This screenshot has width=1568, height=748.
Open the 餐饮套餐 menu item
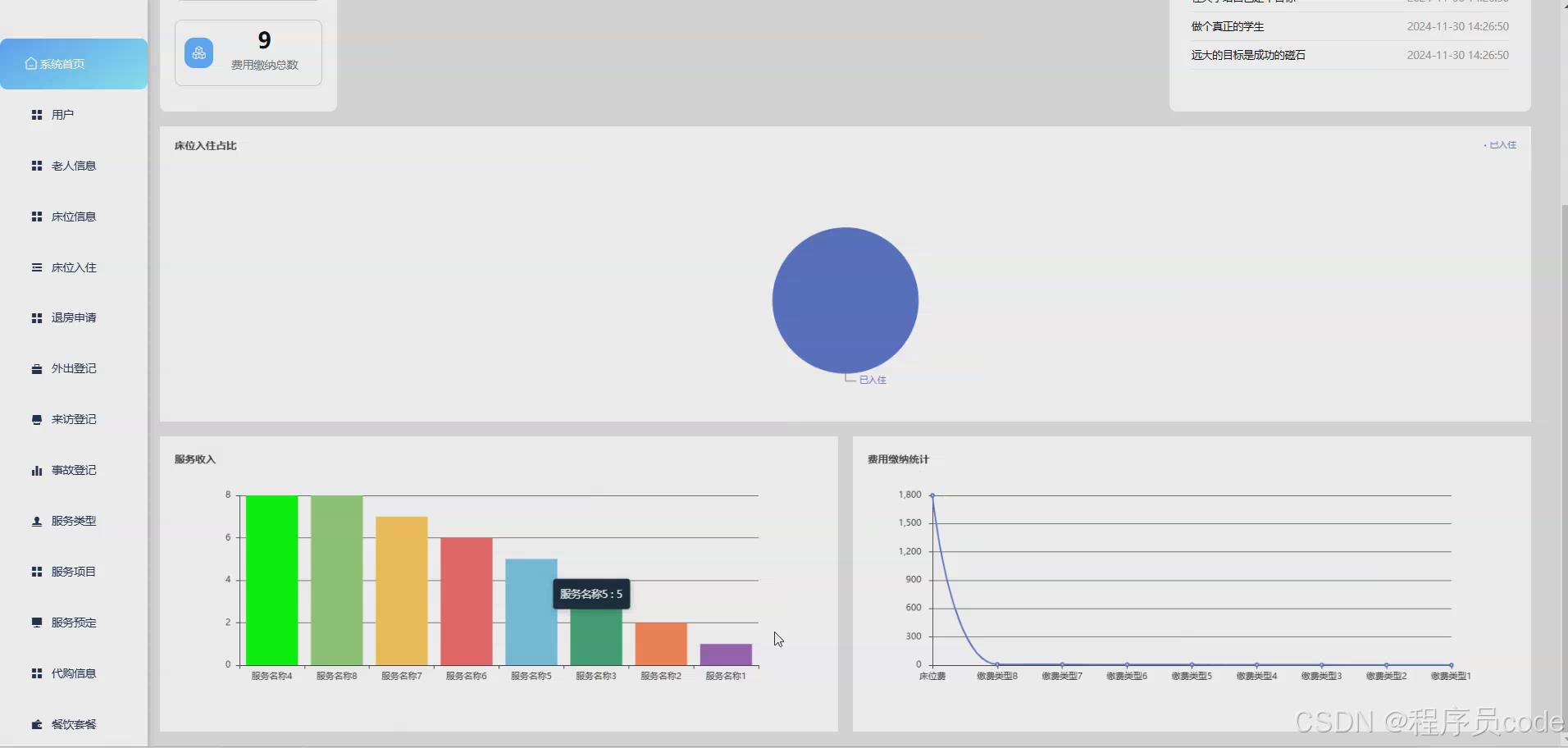pos(74,724)
